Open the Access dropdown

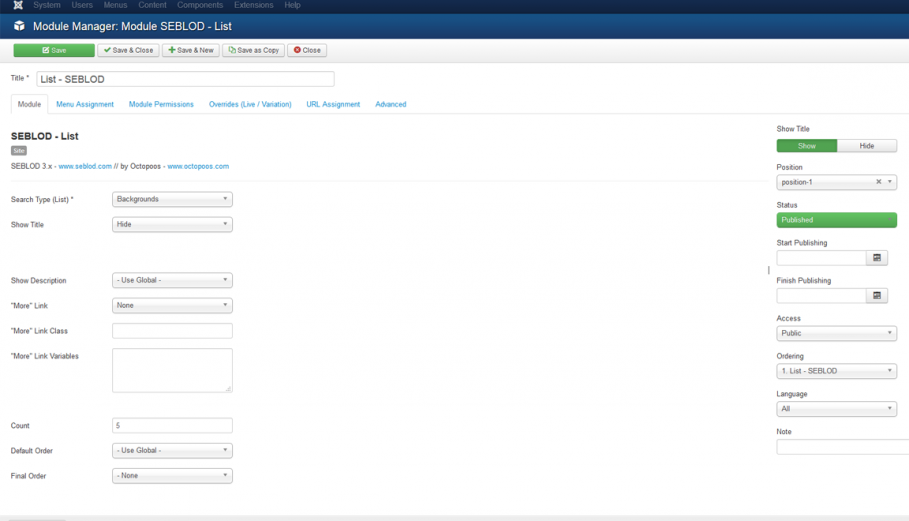pyautogui.click(x=837, y=333)
